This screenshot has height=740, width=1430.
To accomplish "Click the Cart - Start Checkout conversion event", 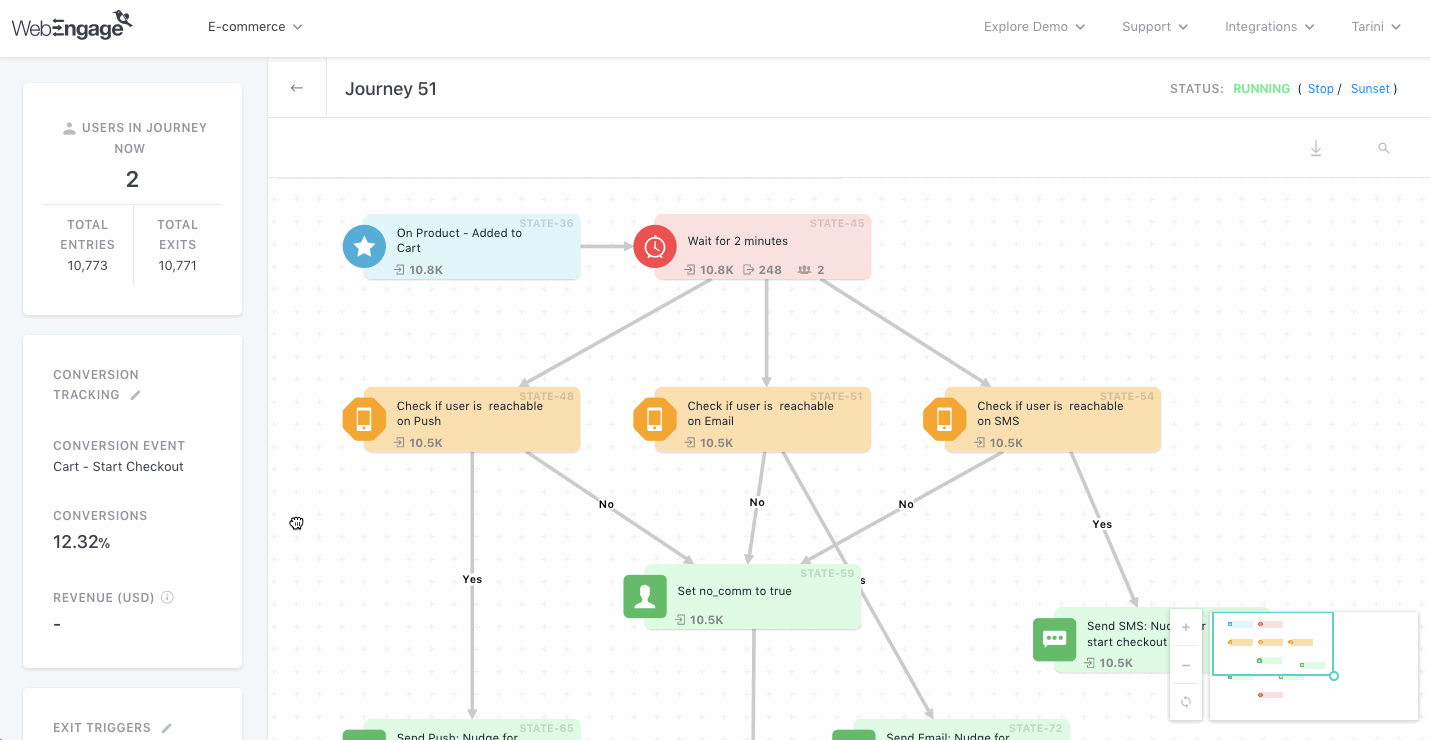I will (118, 467).
